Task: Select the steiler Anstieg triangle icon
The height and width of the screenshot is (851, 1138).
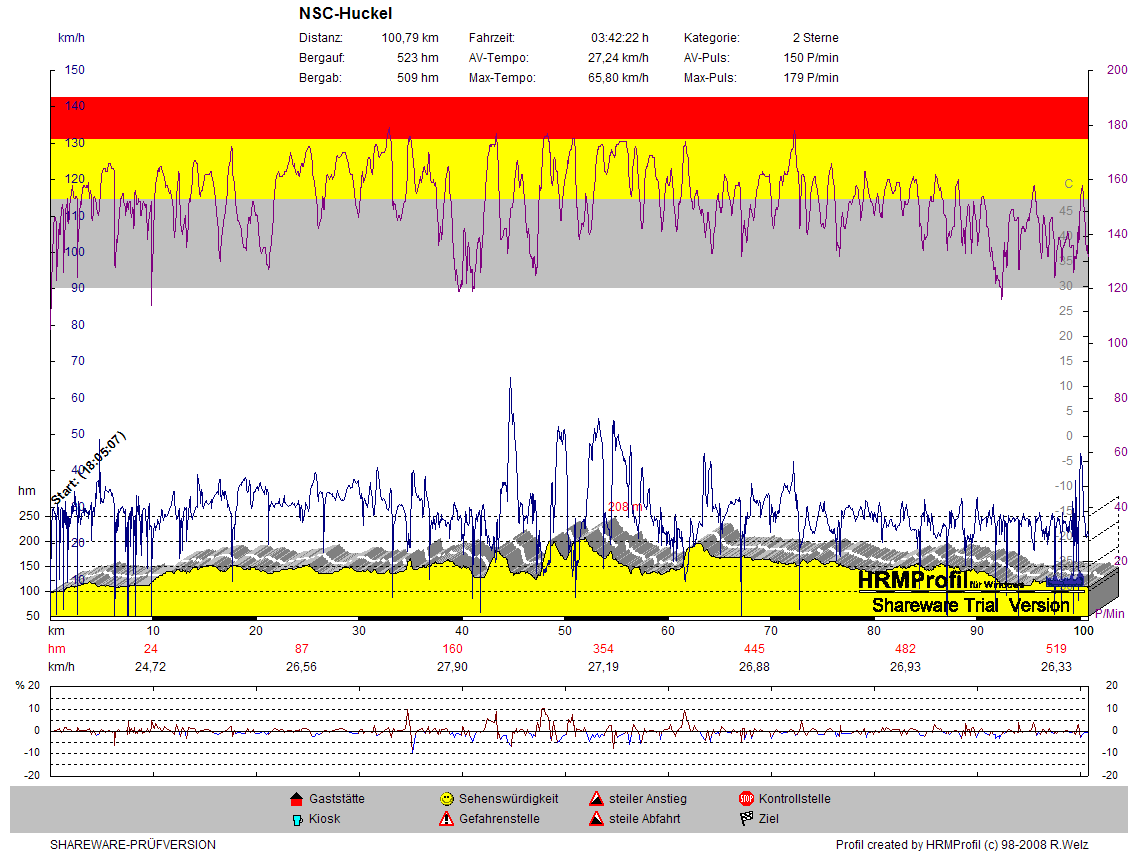Action: coord(596,799)
